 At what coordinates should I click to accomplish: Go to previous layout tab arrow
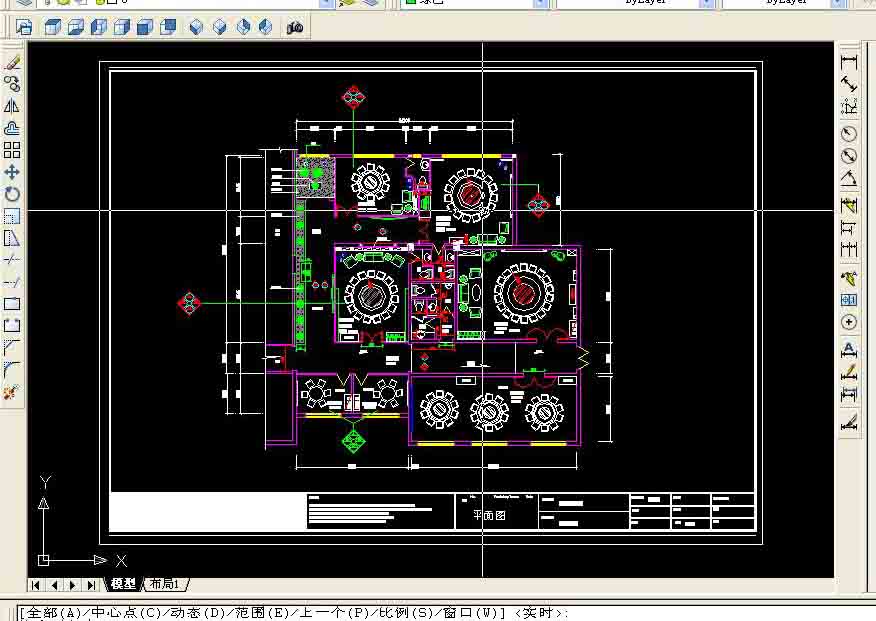pos(54,585)
